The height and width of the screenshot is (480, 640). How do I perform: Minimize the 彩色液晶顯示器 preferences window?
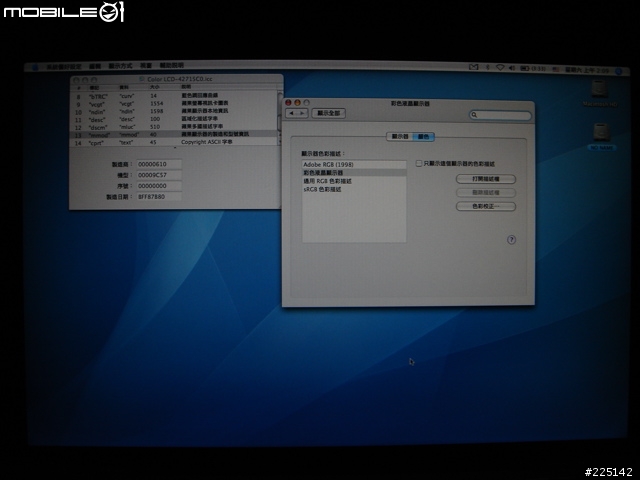(x=297, y=102)
